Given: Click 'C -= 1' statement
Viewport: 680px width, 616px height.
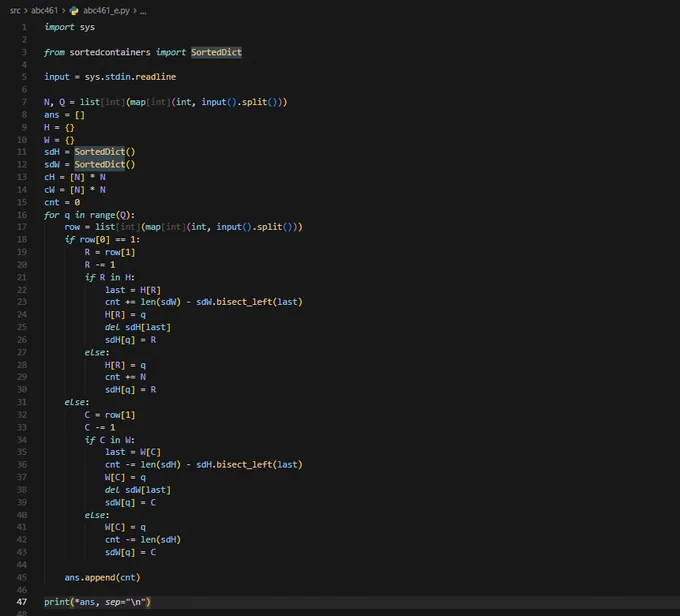Looking at the screenshot, I should (100, 427).
